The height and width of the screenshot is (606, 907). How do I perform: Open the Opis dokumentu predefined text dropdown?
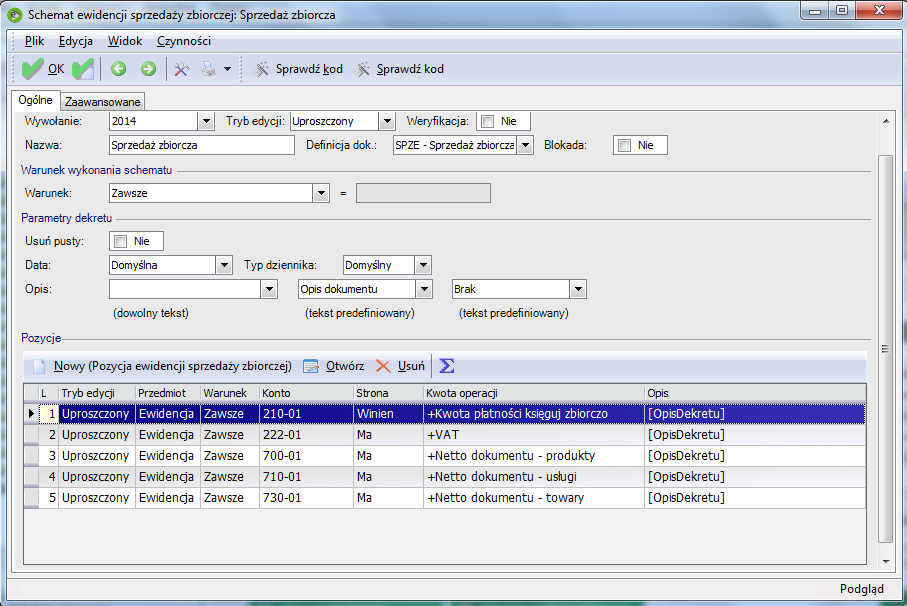pos(425,289)
